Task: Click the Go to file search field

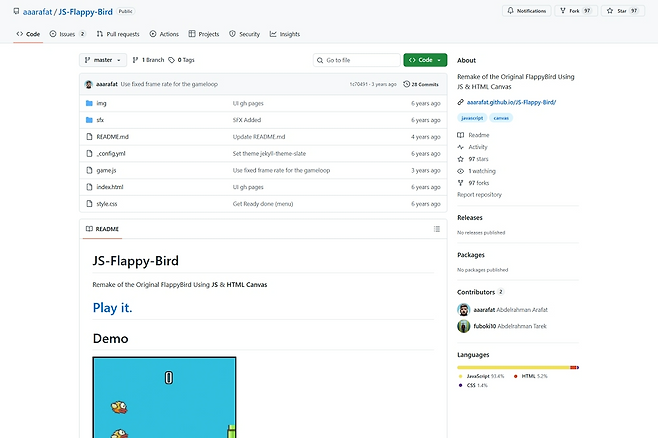Action: tap(357, 60)
